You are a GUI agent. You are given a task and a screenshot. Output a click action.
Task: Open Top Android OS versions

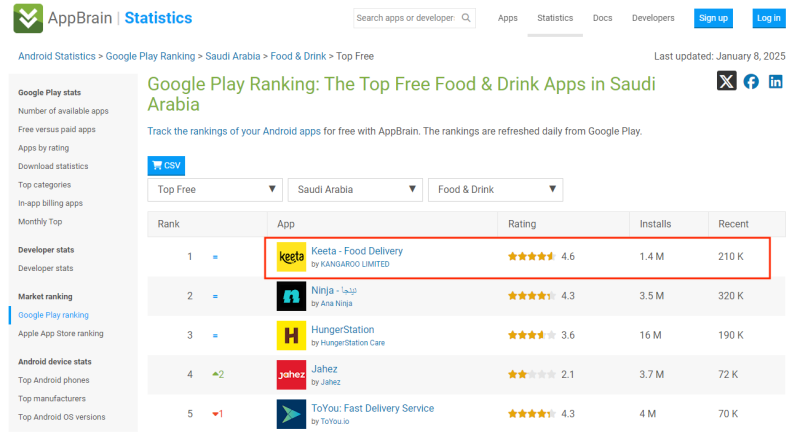tap(62, 417)
